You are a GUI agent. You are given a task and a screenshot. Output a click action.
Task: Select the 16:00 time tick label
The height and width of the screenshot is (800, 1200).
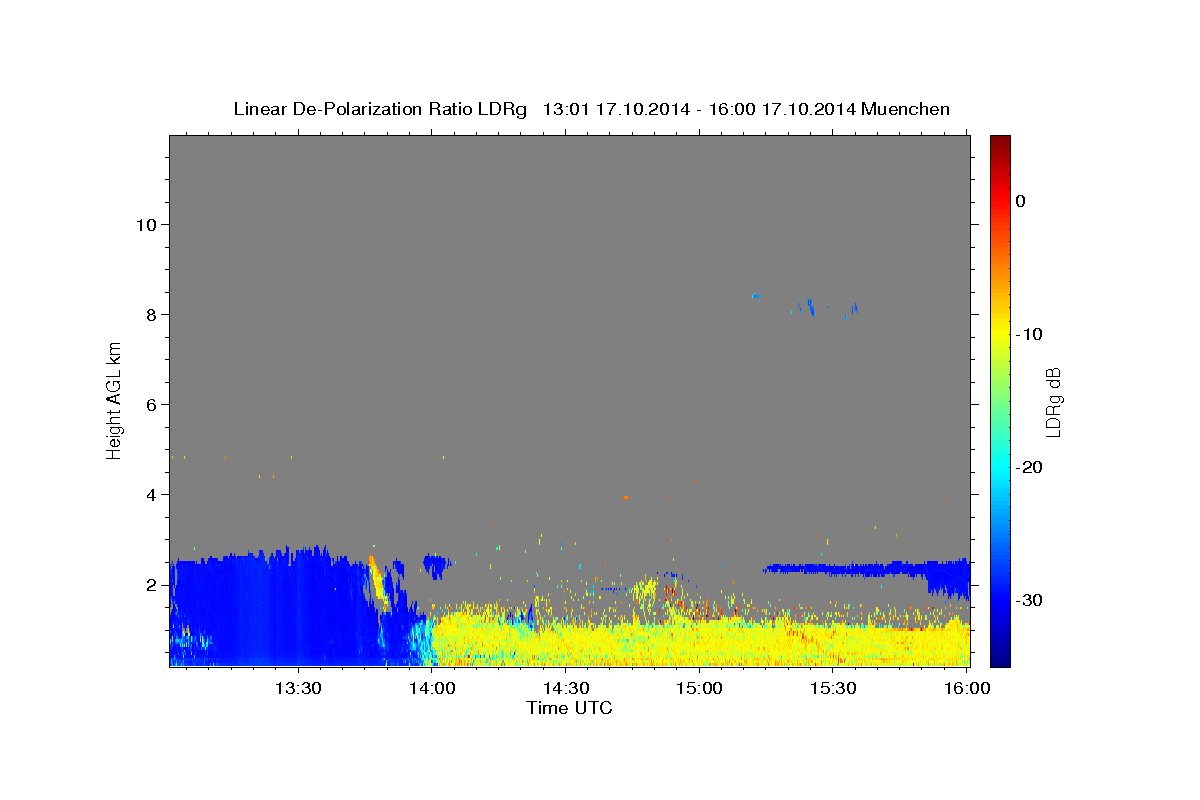point(965,688)
